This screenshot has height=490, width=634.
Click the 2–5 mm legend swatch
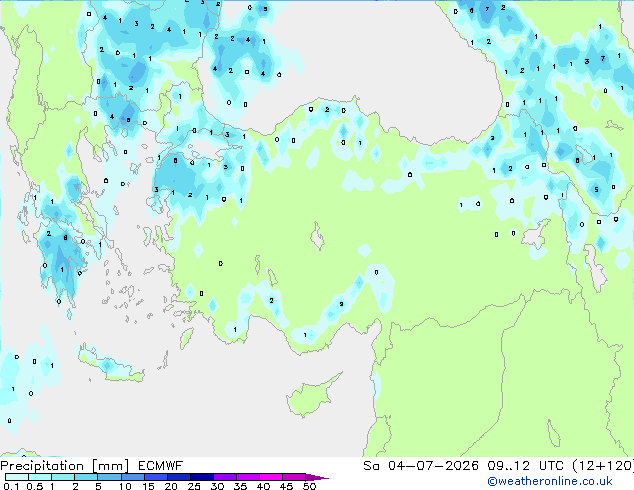click(x=86, y=477)
